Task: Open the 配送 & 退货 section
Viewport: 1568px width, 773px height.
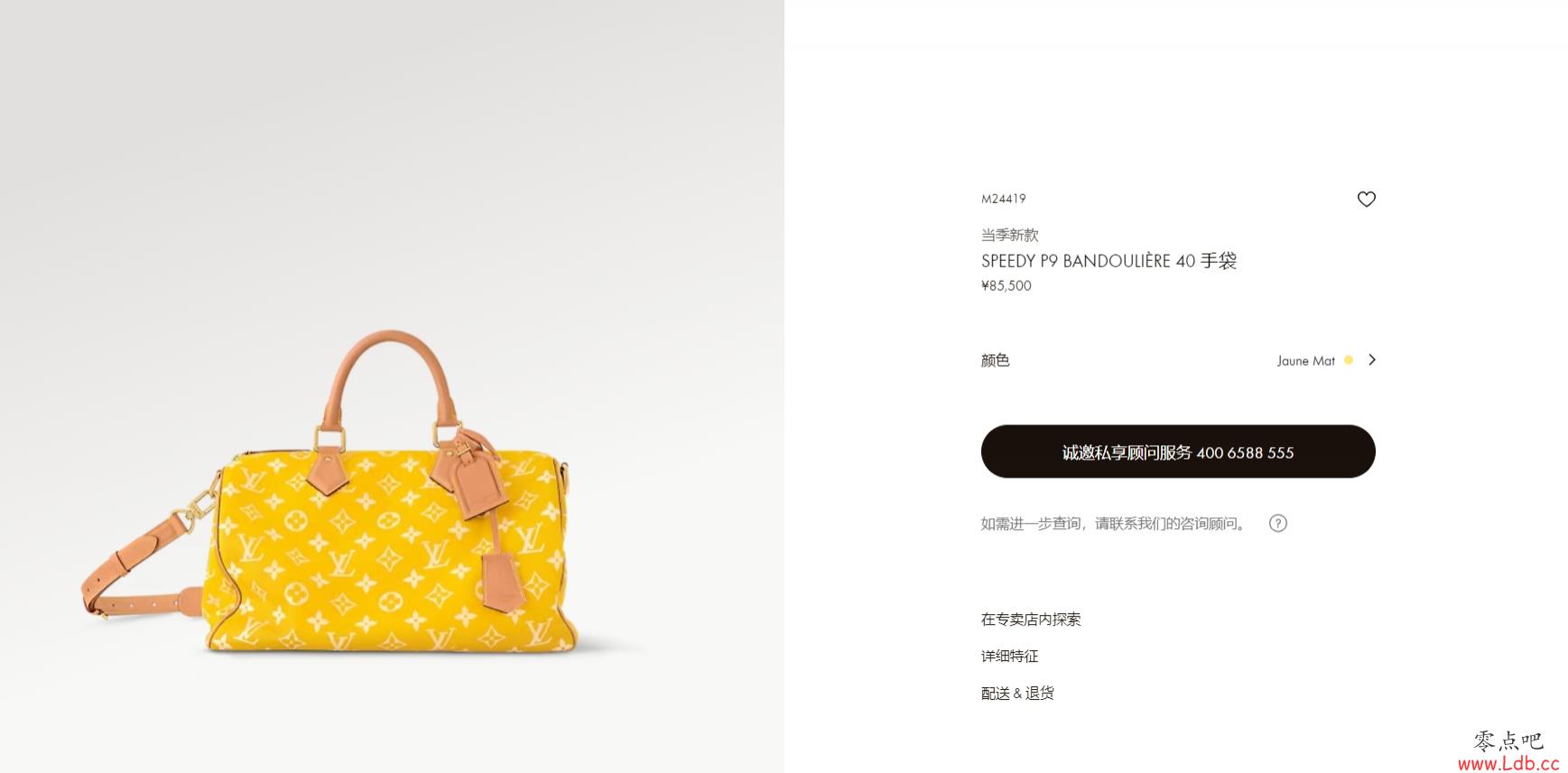Action: pos(1017,694)
